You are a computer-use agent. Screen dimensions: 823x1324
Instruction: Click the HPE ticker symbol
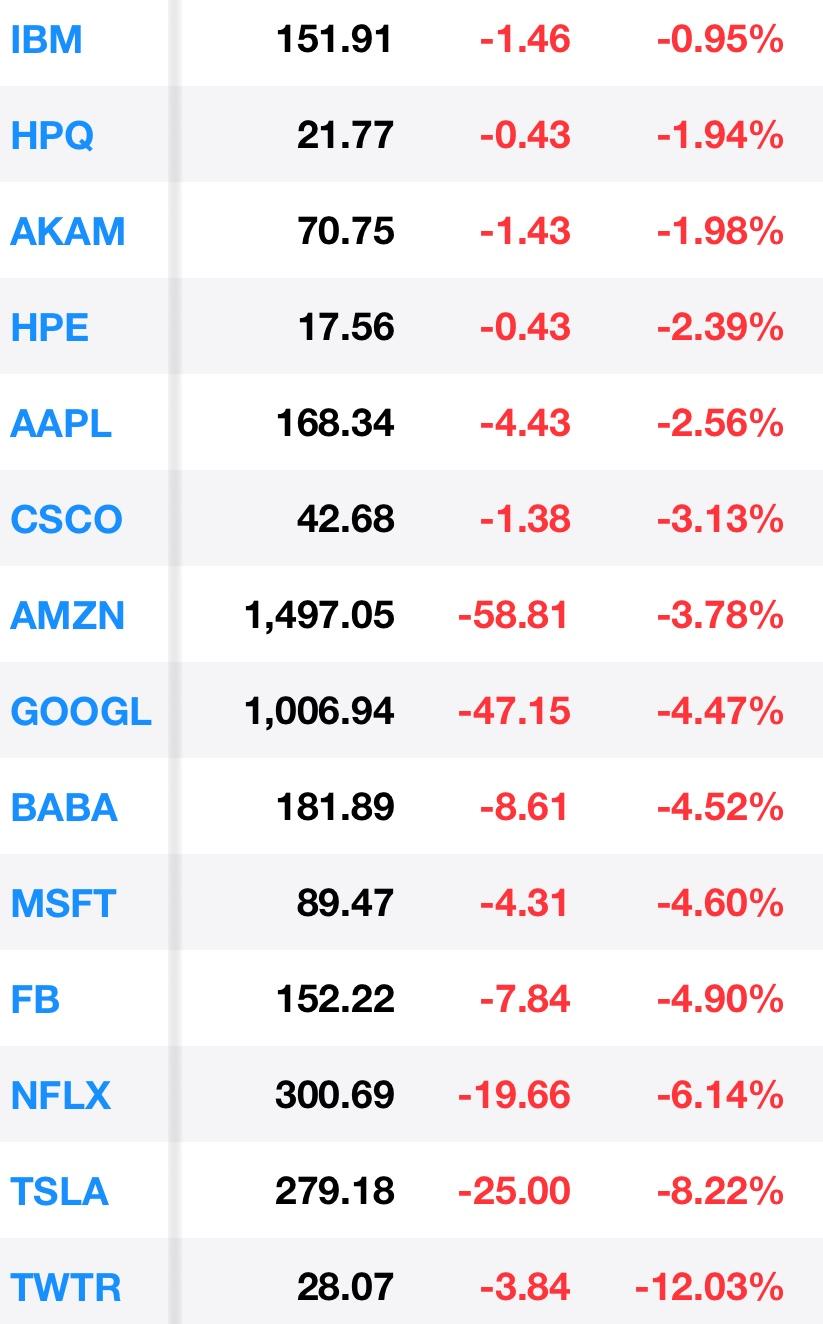[49, 328]
